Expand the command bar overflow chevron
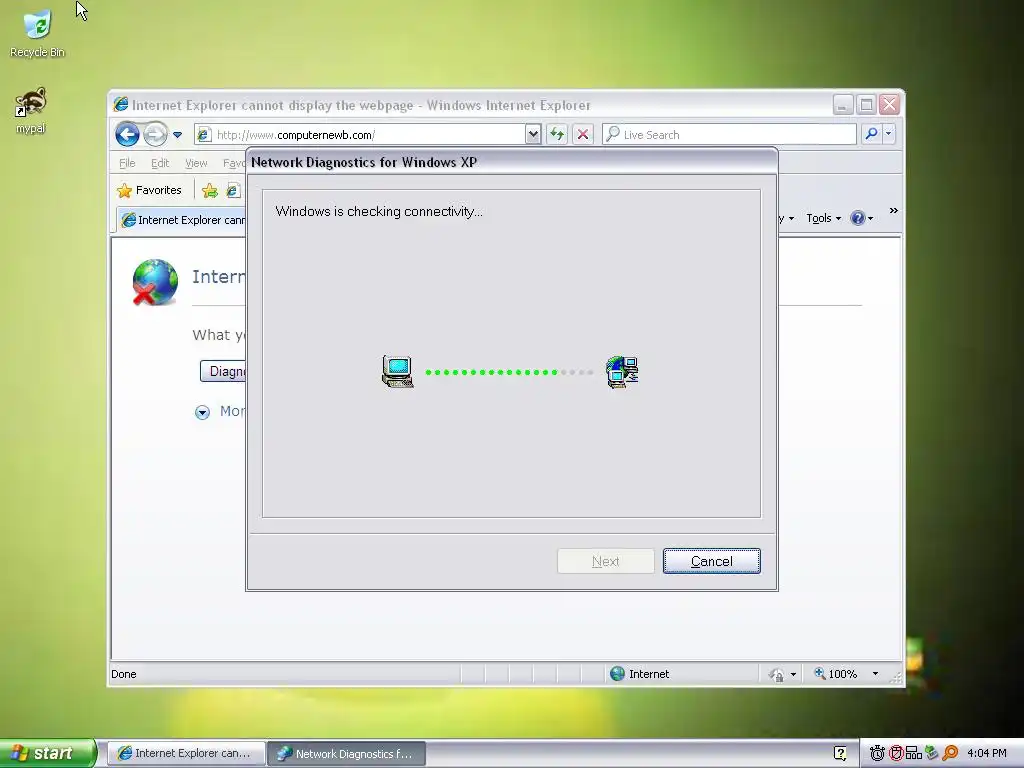 (x=893, y=210)
